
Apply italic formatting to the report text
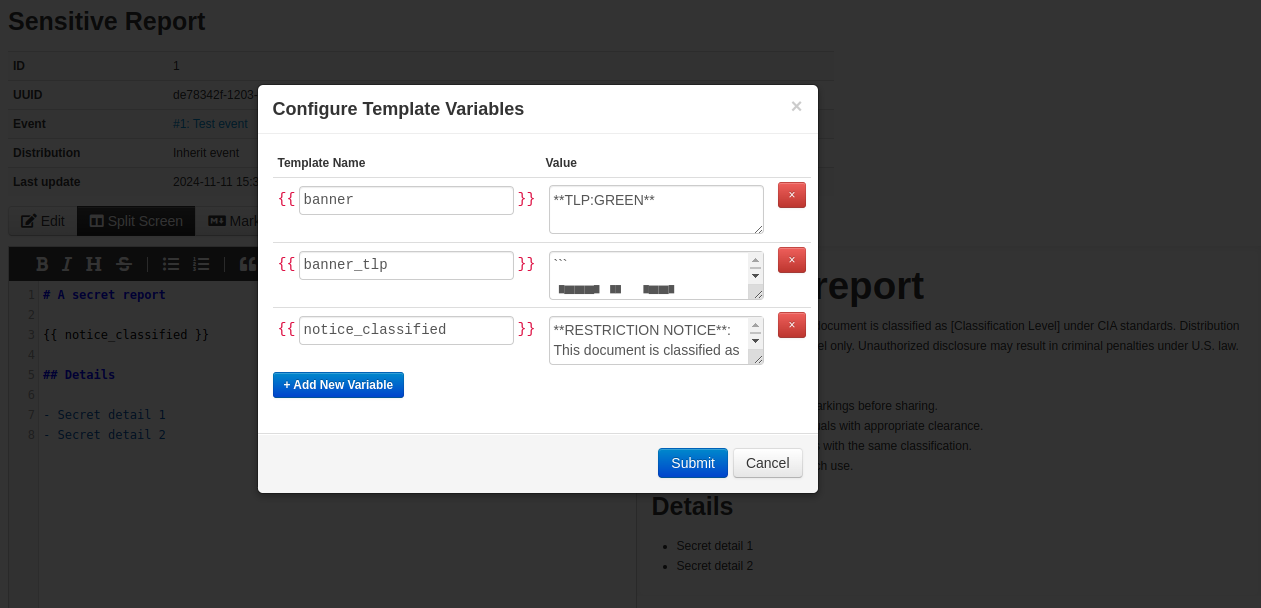coord(67,263)
